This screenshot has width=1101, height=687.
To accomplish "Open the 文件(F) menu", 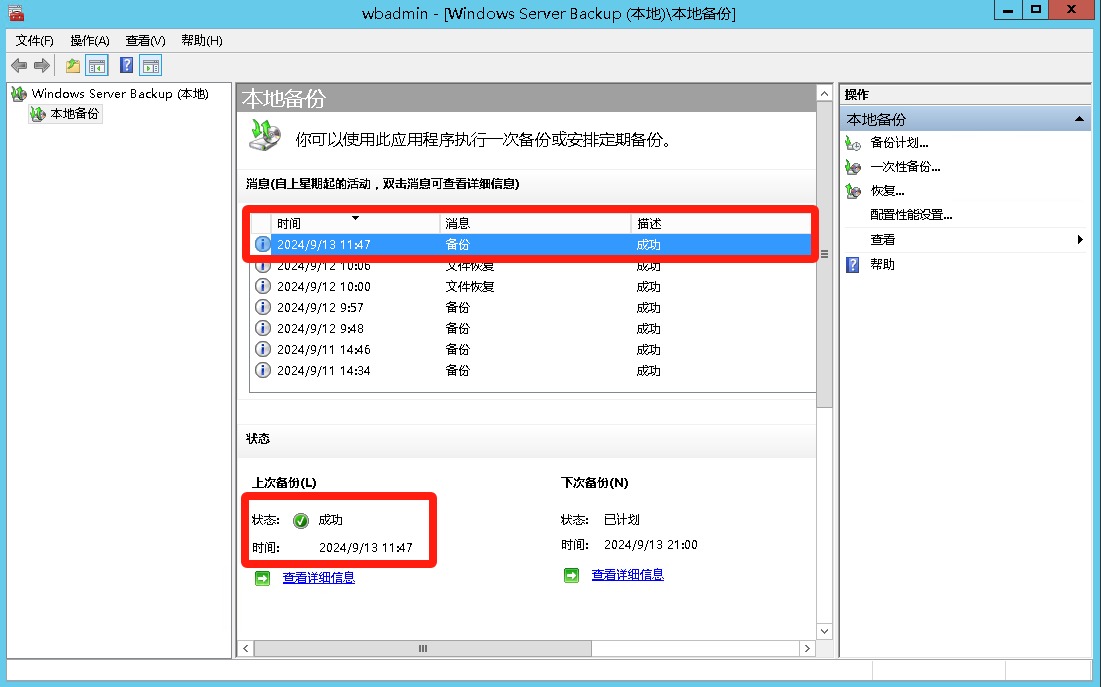I will point(35,41).
